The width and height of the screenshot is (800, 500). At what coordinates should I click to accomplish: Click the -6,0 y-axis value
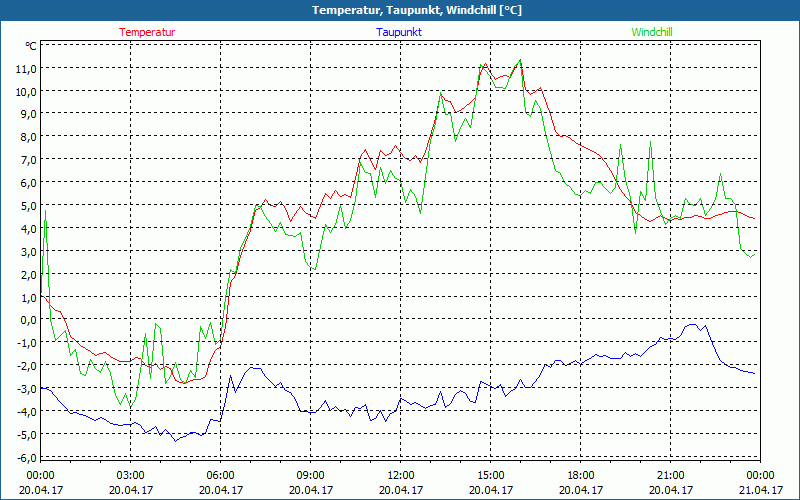[27, 457]
